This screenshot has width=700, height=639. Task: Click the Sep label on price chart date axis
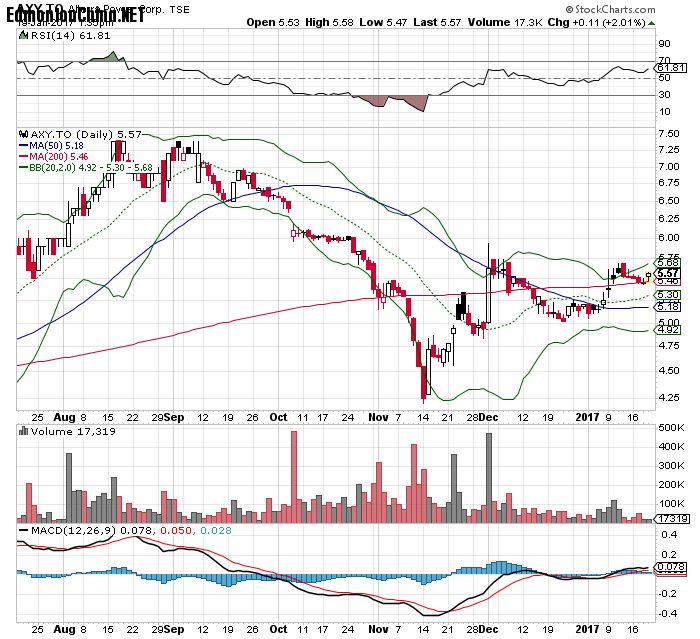[x=174, y=418]
